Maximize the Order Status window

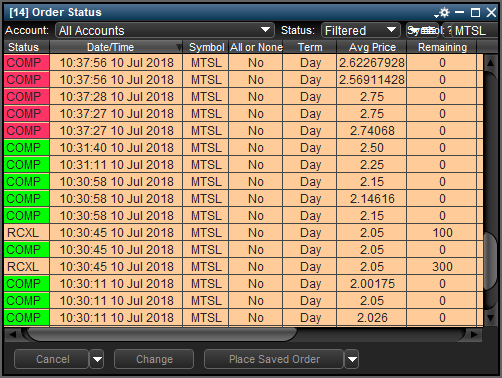point(475,13)
